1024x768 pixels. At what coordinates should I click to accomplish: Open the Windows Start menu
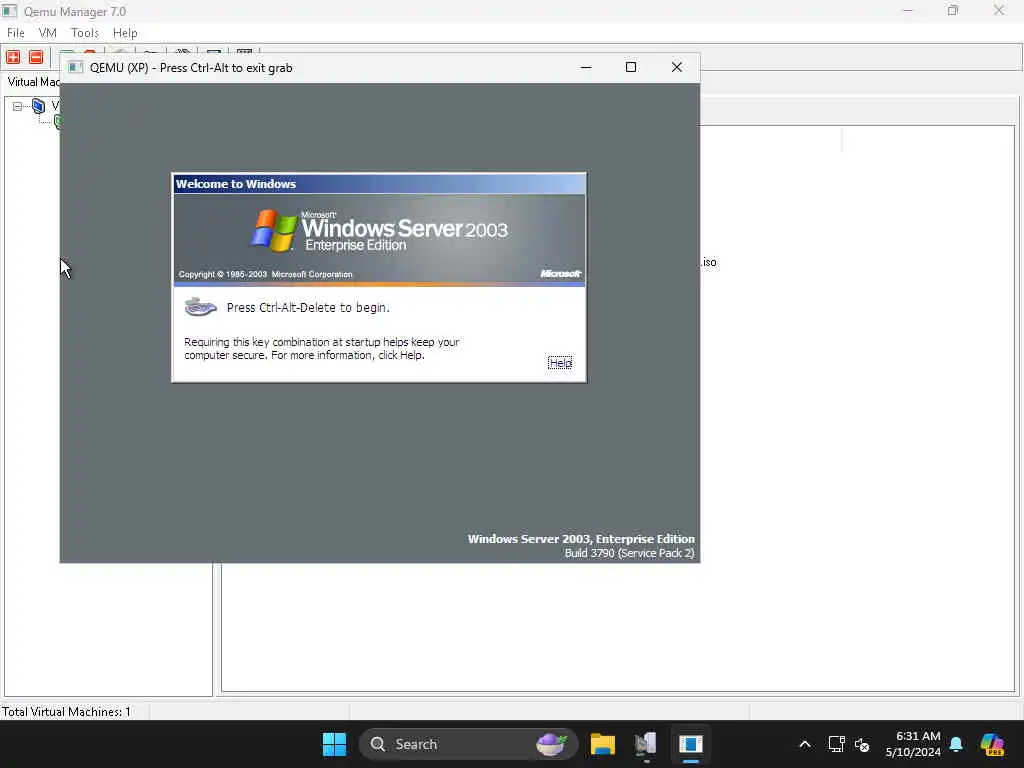(334, 744)
